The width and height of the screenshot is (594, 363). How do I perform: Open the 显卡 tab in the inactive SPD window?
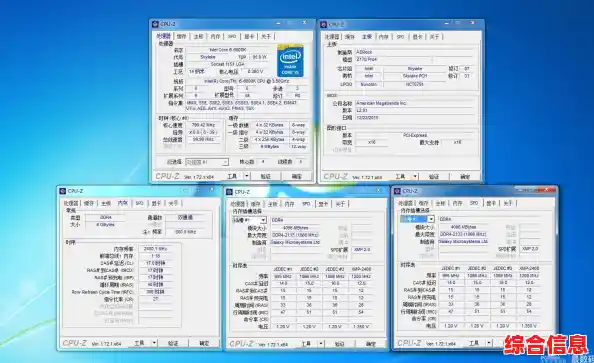tap(323, 204)
